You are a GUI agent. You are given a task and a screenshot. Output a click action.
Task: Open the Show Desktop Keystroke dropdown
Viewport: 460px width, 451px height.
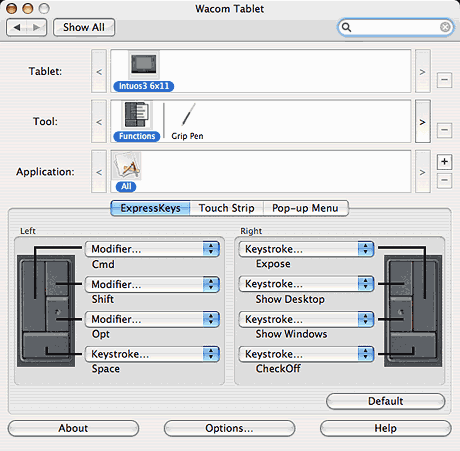[306, 284]
